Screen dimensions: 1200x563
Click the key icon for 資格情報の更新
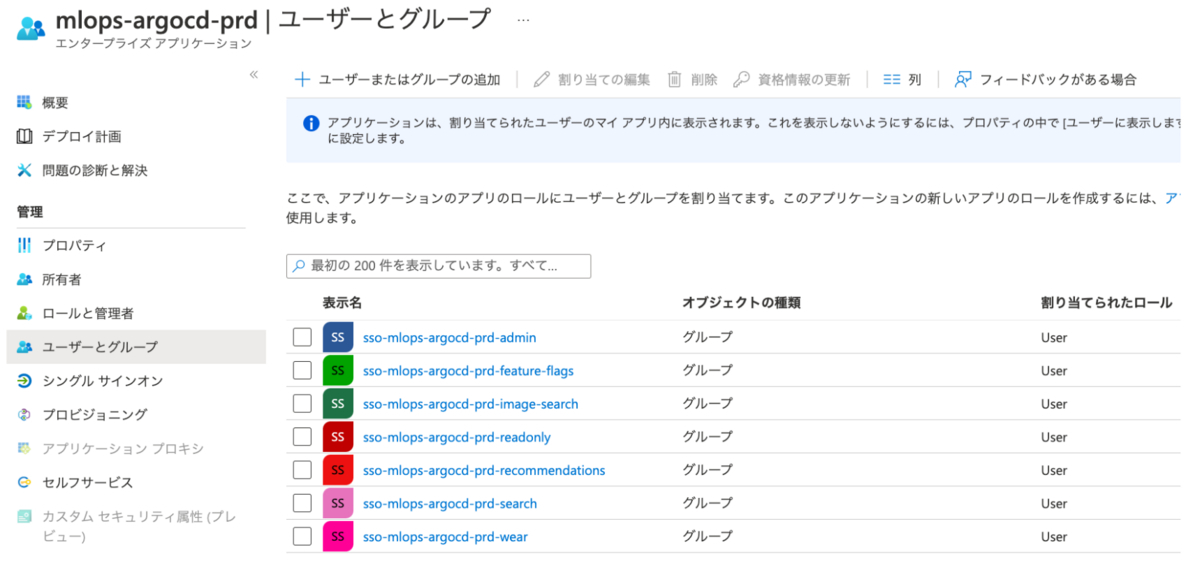741,79
